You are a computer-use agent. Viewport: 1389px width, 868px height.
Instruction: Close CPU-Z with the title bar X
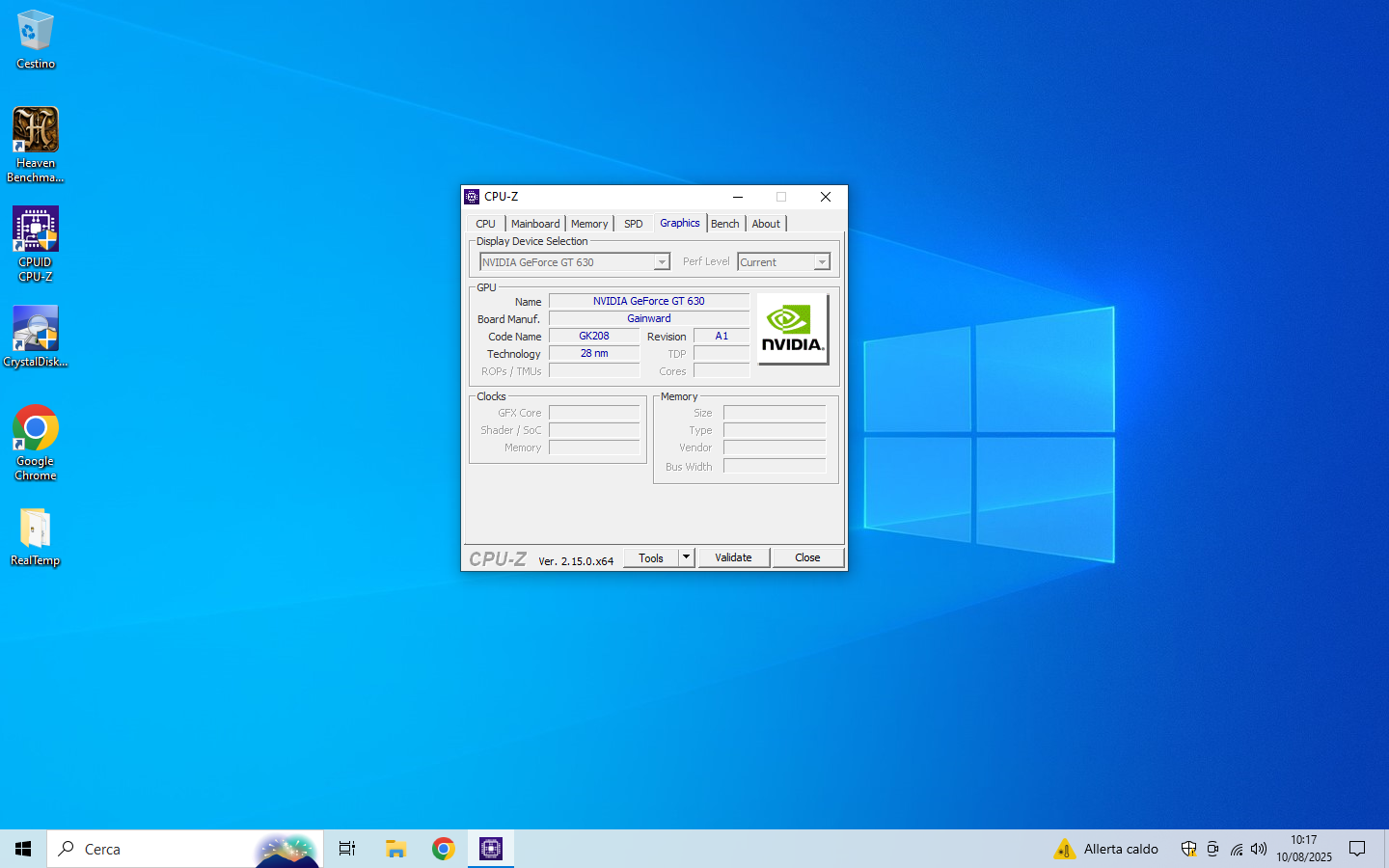[826, 197]
